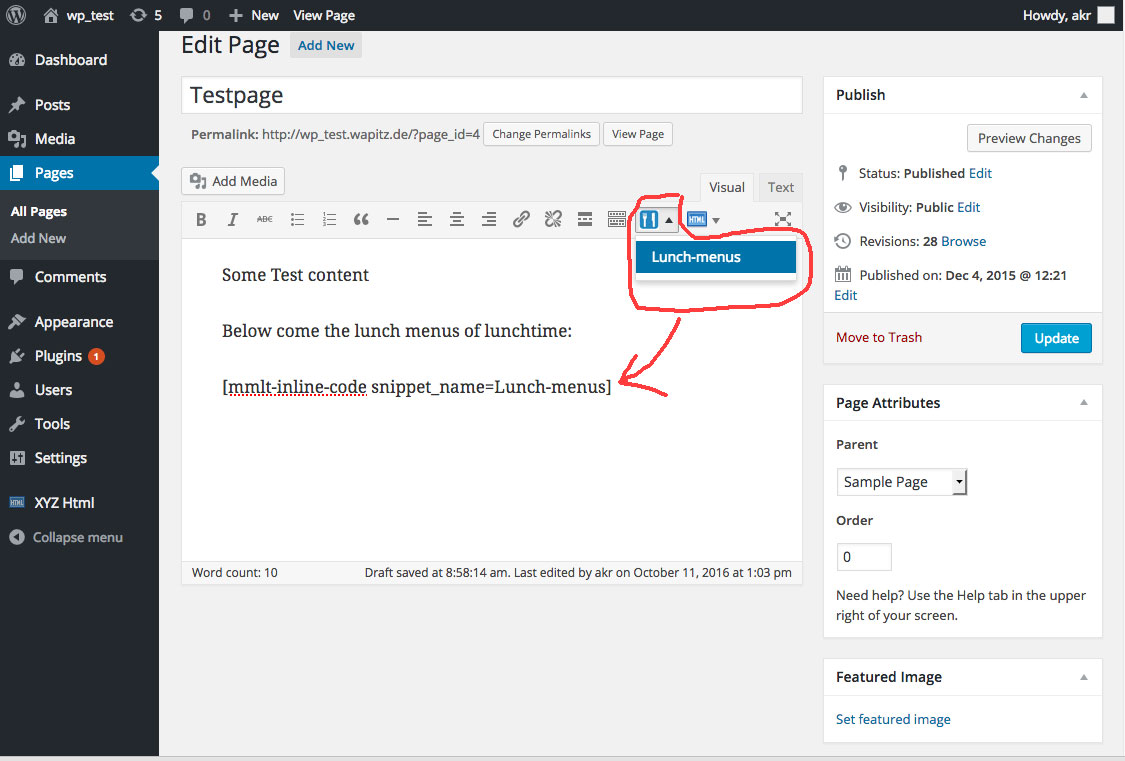1125x761 pixels.
Task: Click the Order input field
Action: (x=863, y=557)
